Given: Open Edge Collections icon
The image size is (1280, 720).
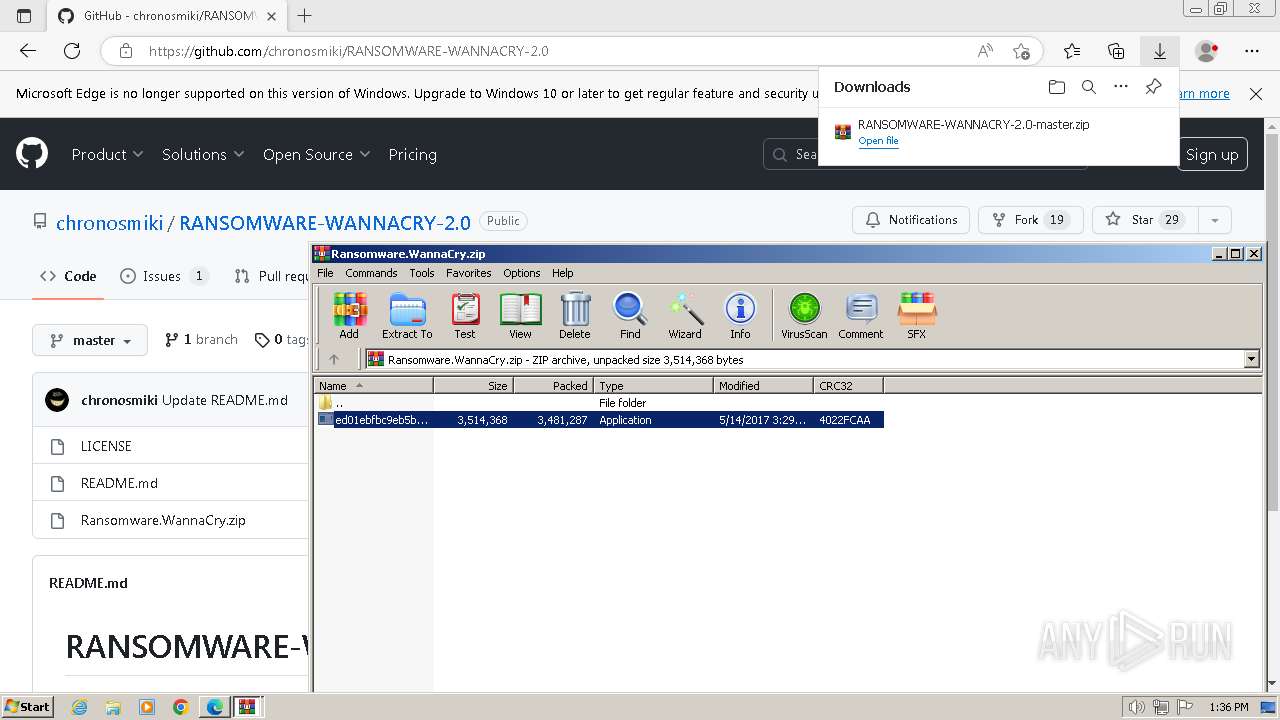Looking at the screenshot, I should click(x=1116, y=51).
